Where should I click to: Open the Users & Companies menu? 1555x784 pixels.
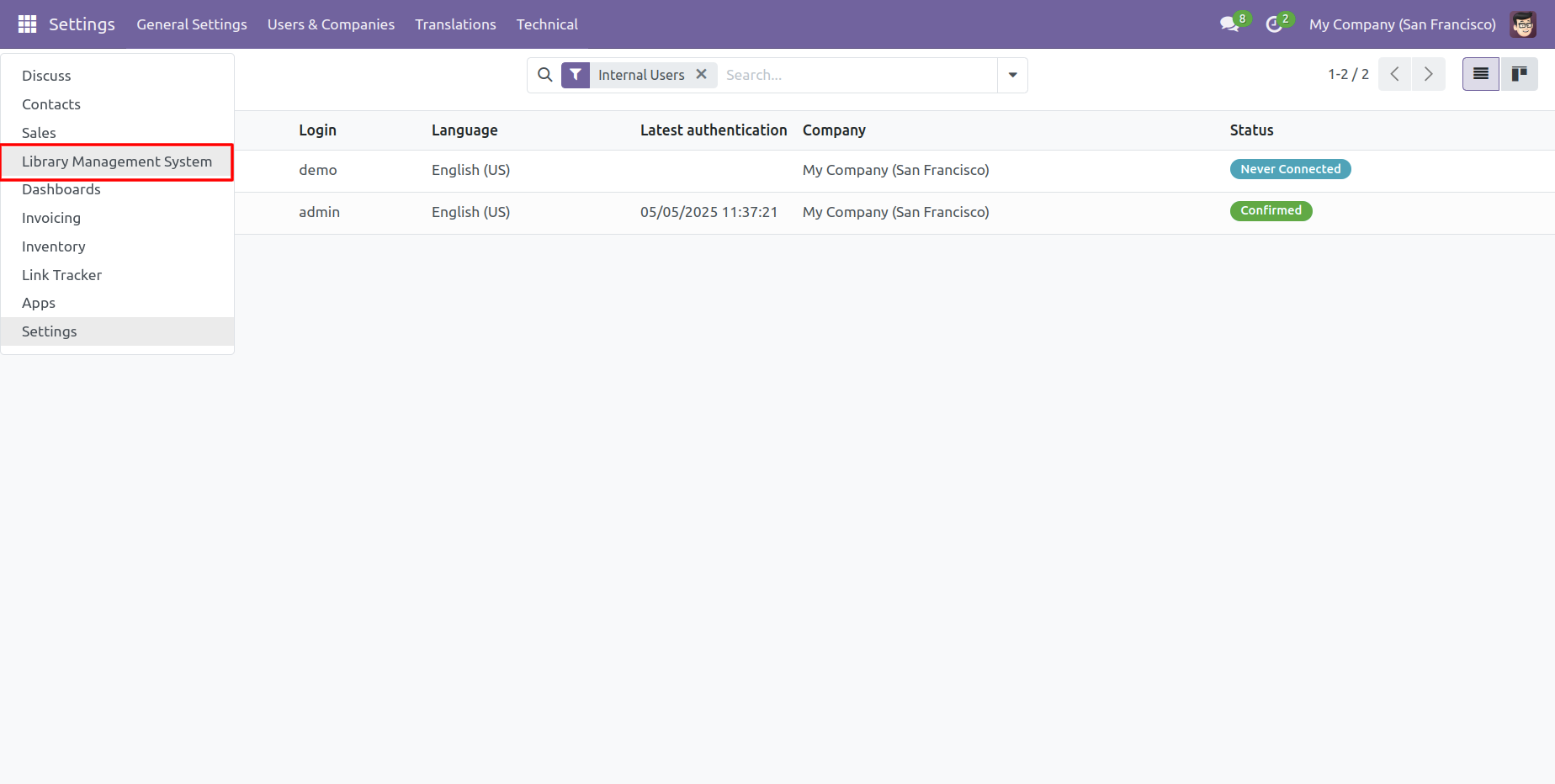pyautogui.click(x=331, y=24)
